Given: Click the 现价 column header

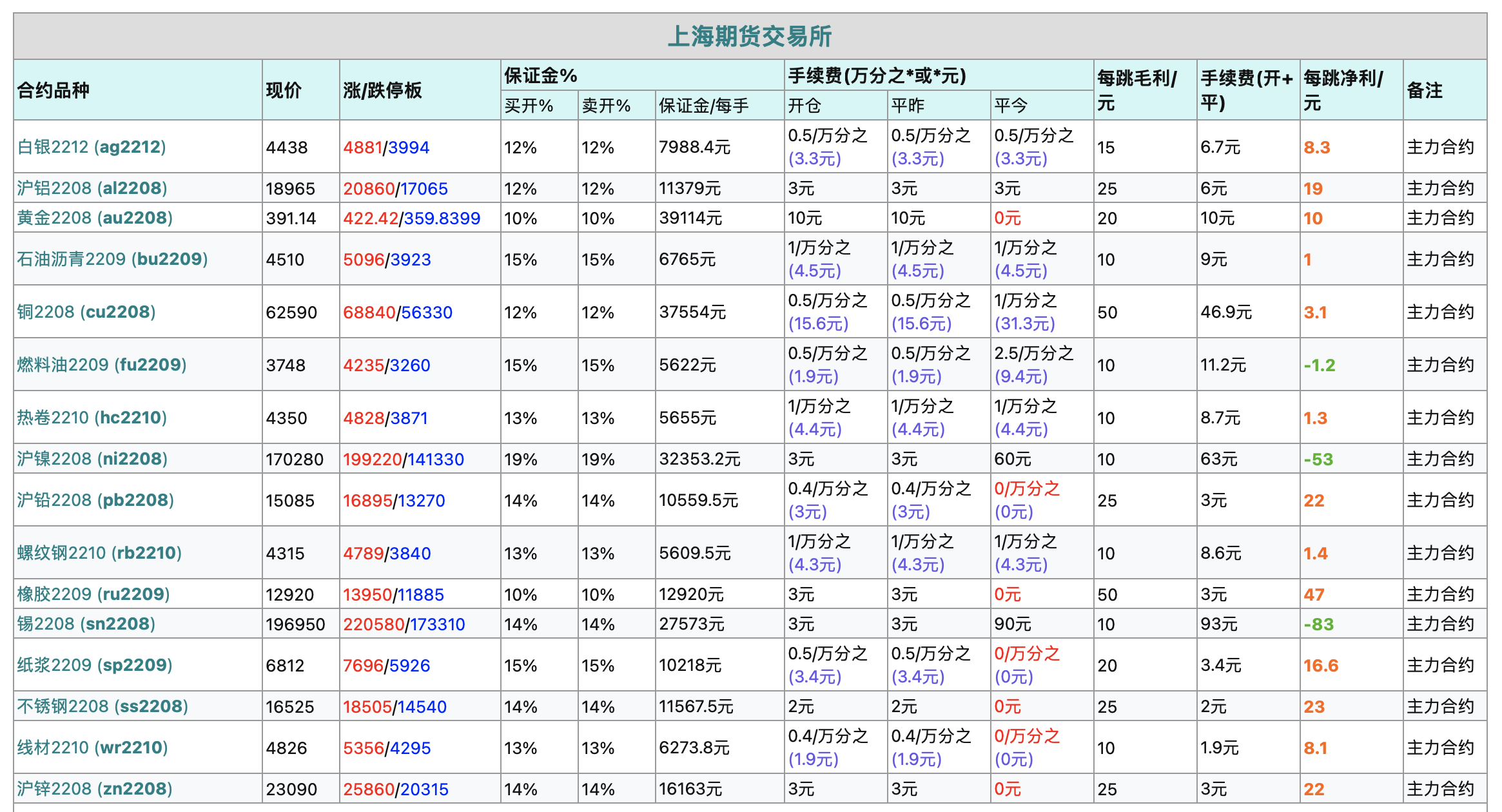Looking at the screenshot, I should (x=284, y=90).
